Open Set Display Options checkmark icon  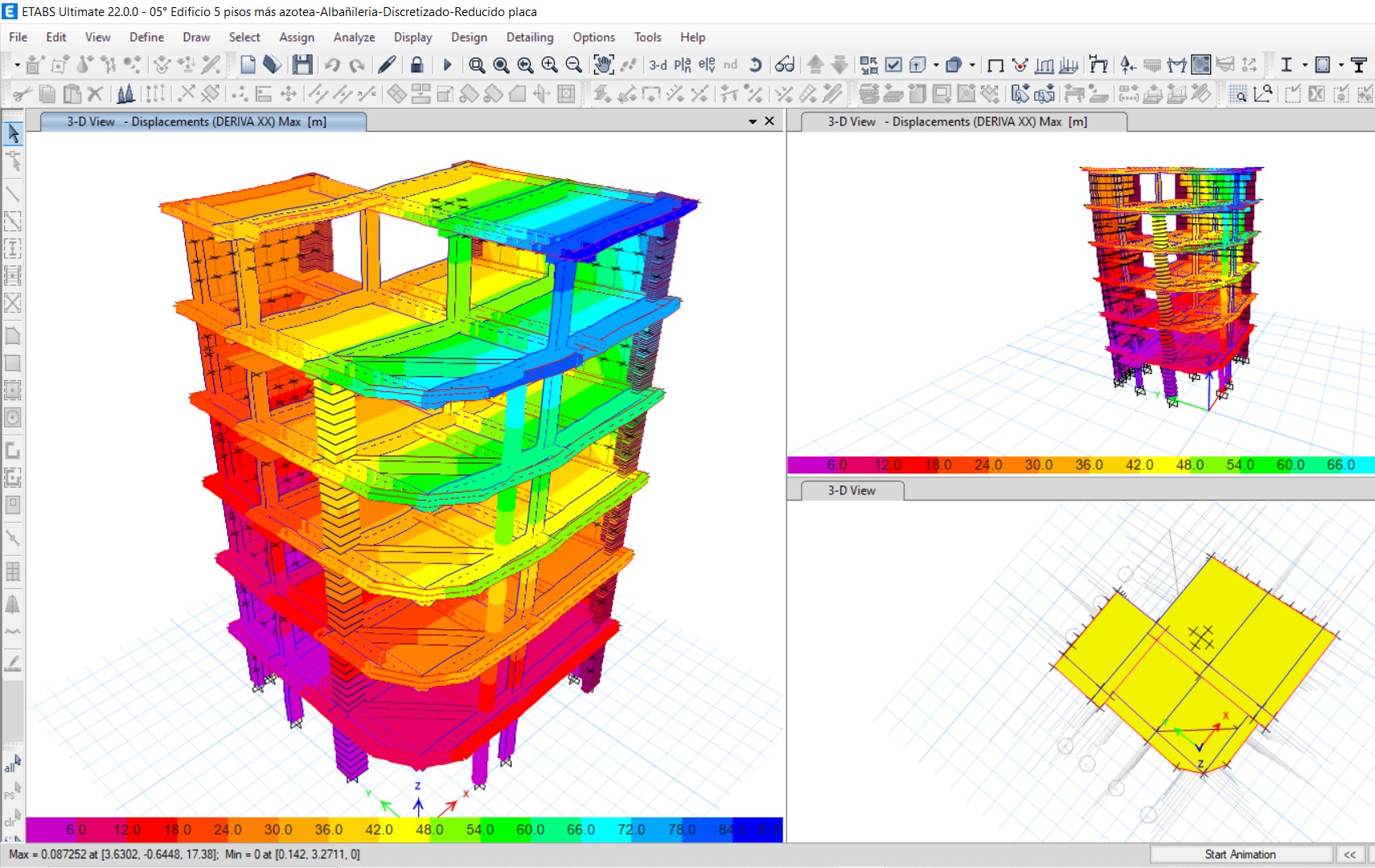893,65
